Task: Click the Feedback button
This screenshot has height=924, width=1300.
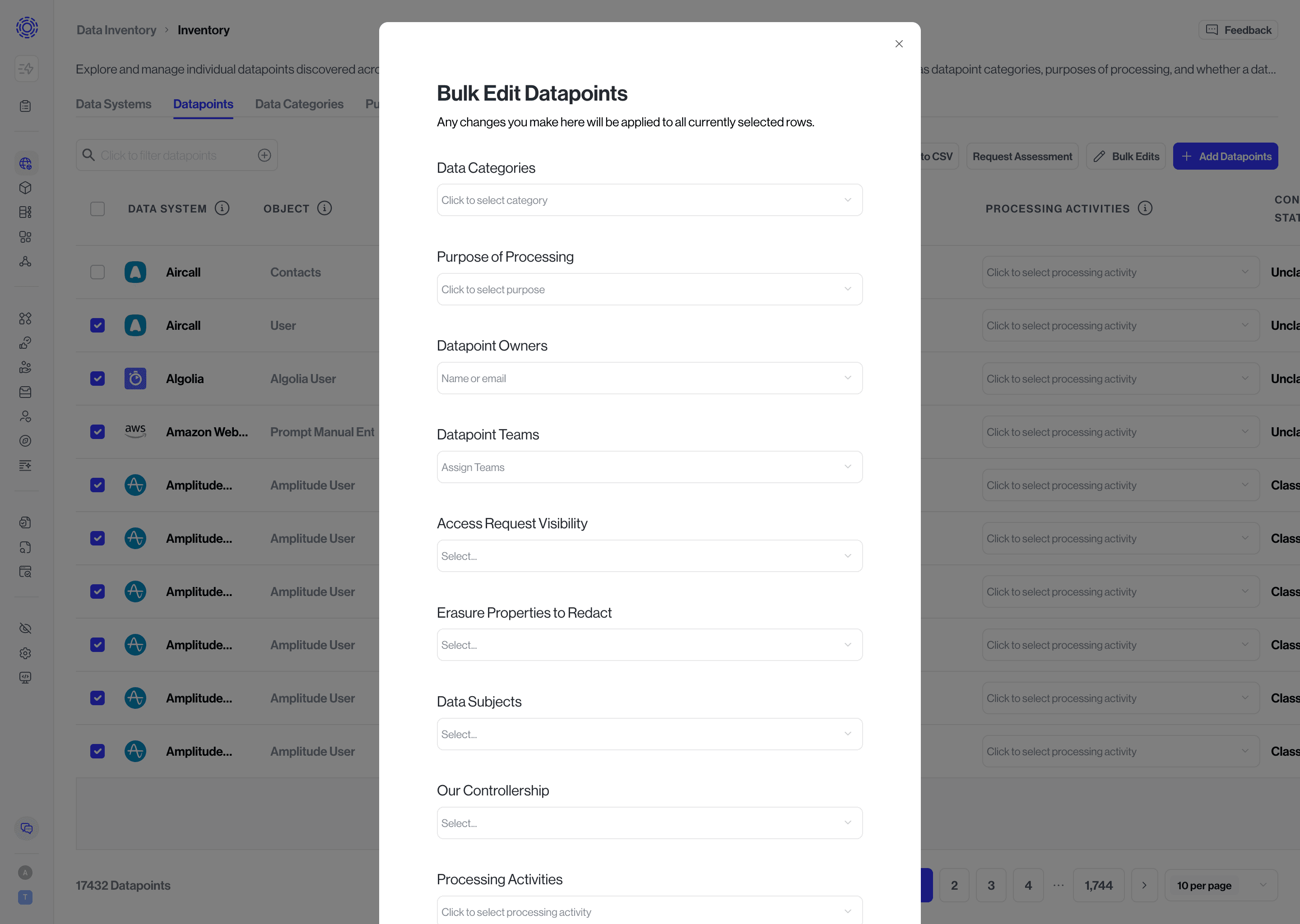Action: click(1238, 30)
